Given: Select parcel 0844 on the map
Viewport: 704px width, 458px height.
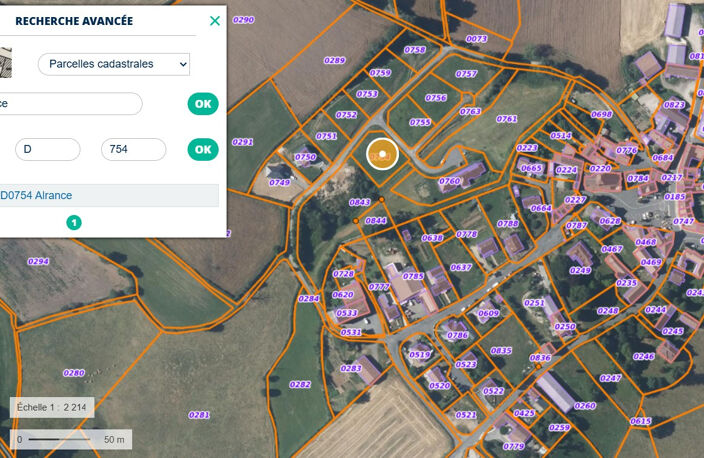Looking at the screenshot, I should (375, 220).
